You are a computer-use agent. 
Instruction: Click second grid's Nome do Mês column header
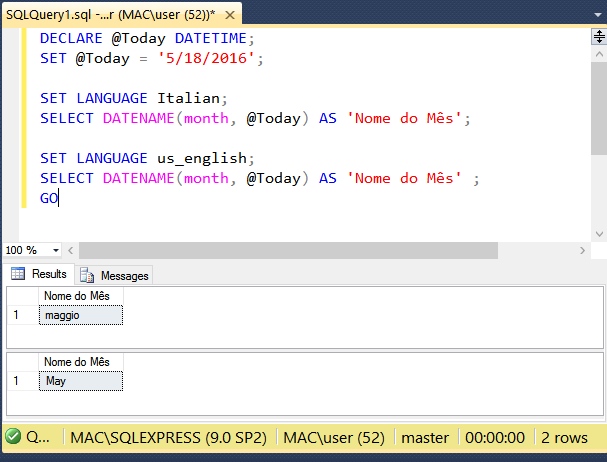coord(81,362)
